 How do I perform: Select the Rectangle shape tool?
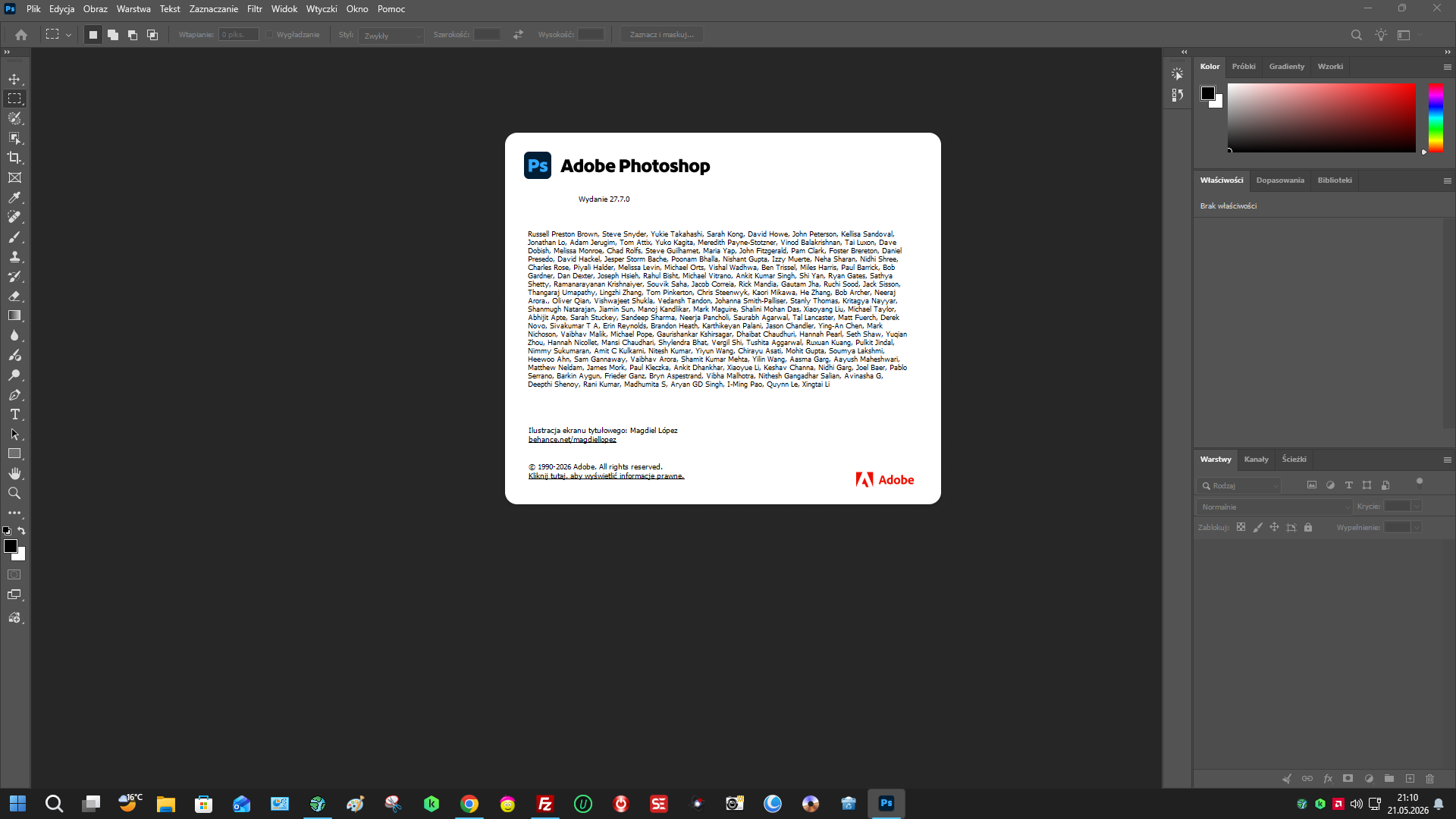pos(14,453)
